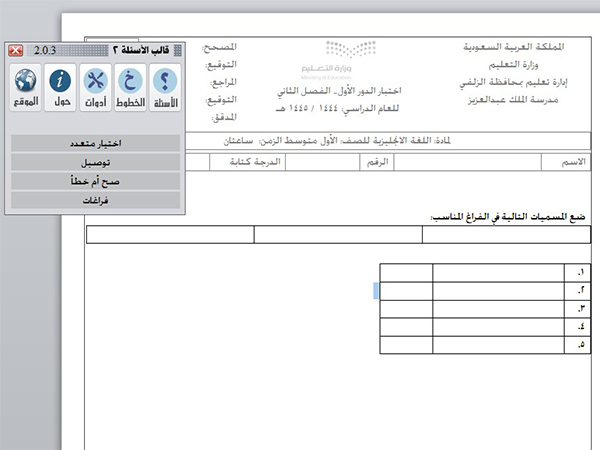The width and height of the screenshot is (600, 450).
Task: Insert a توصيل (matching) question
Action: click(x=95, y=162)
